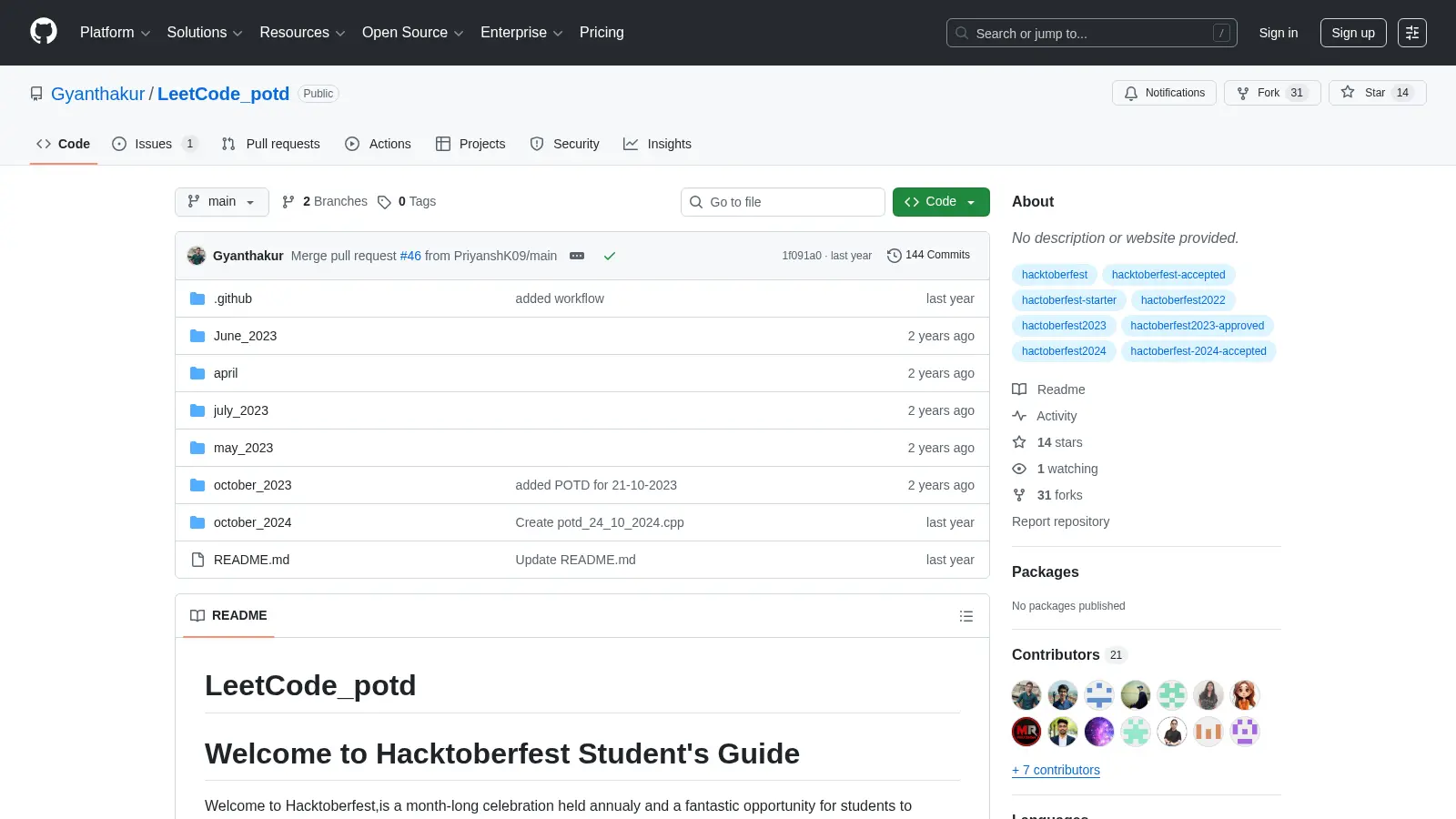Open the Gyanthakur owner link
The image size is (1456, 819).
(x=97, y=94)
